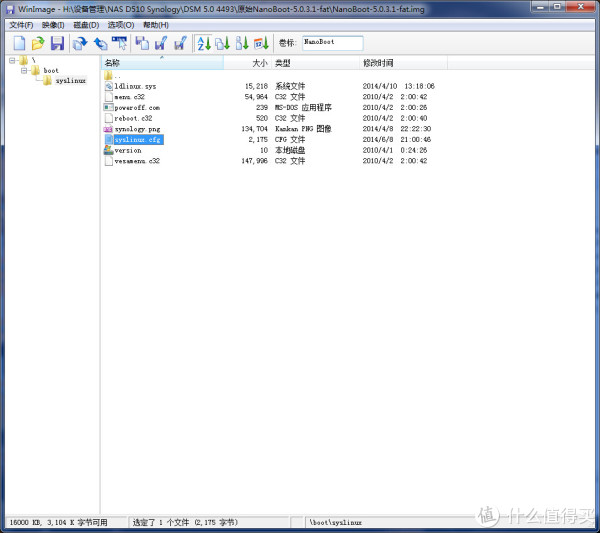Click the 卷标 NanoBoot label field
The height and width of the screenshot is (533, 600).
(x=332, y=43)
